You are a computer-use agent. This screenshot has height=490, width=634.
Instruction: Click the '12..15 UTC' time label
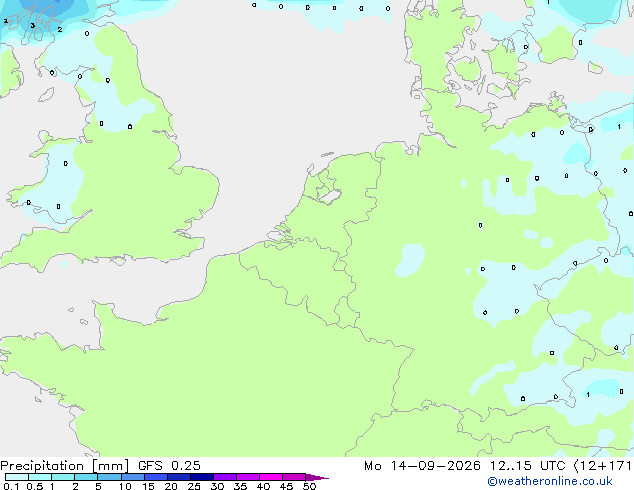point(527,466)
